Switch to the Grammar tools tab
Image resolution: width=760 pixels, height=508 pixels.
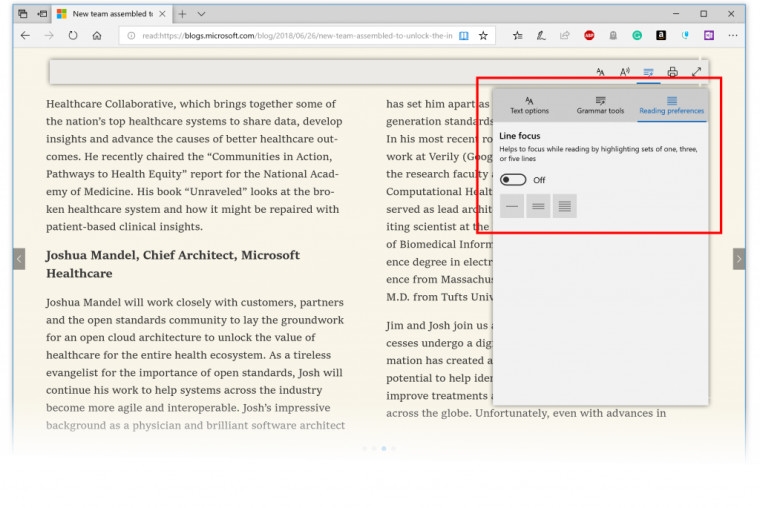pyautogui.click(x=600, y=105)
